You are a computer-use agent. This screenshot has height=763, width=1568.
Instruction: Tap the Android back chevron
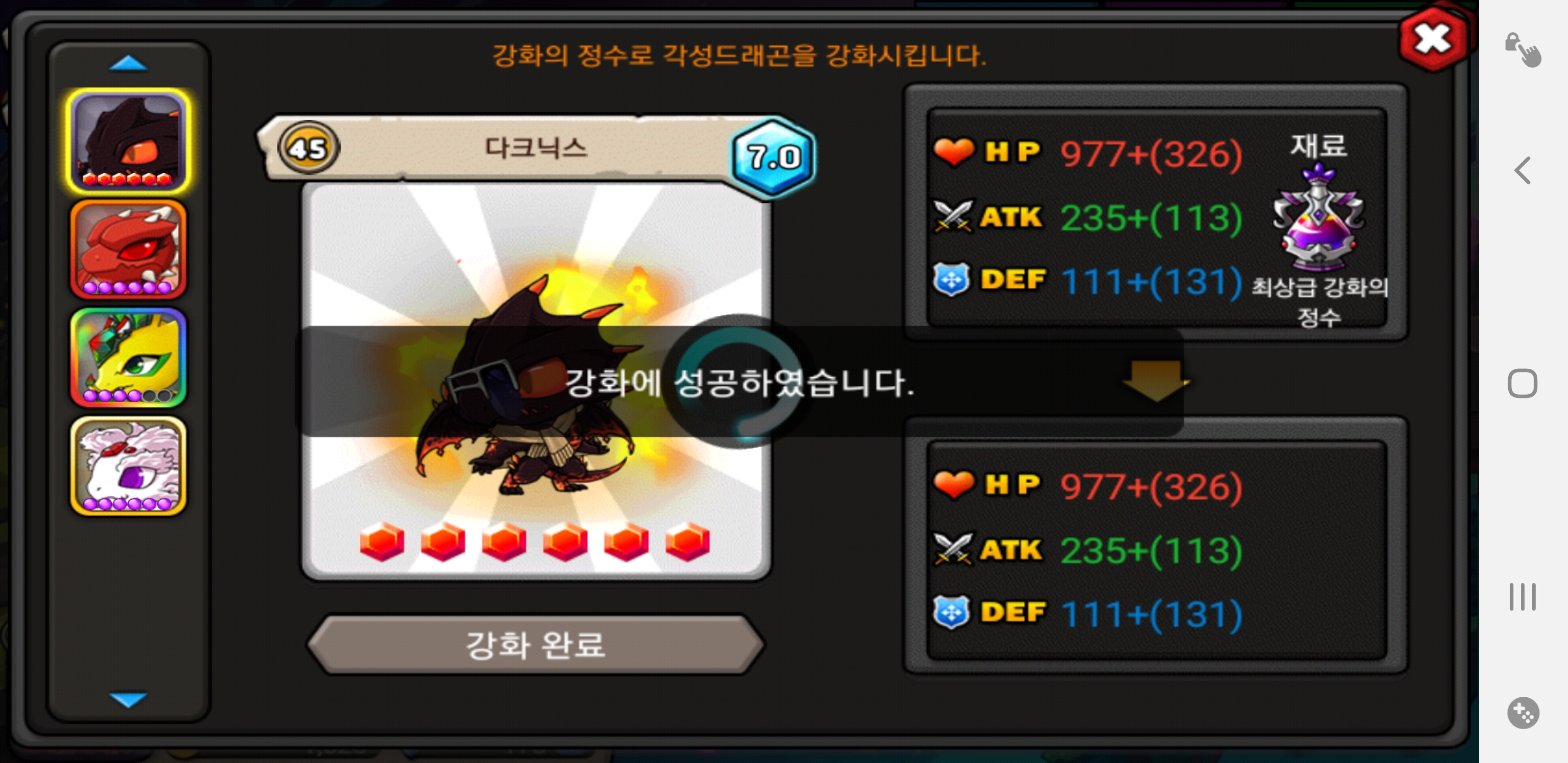(x=1523, y=170)
